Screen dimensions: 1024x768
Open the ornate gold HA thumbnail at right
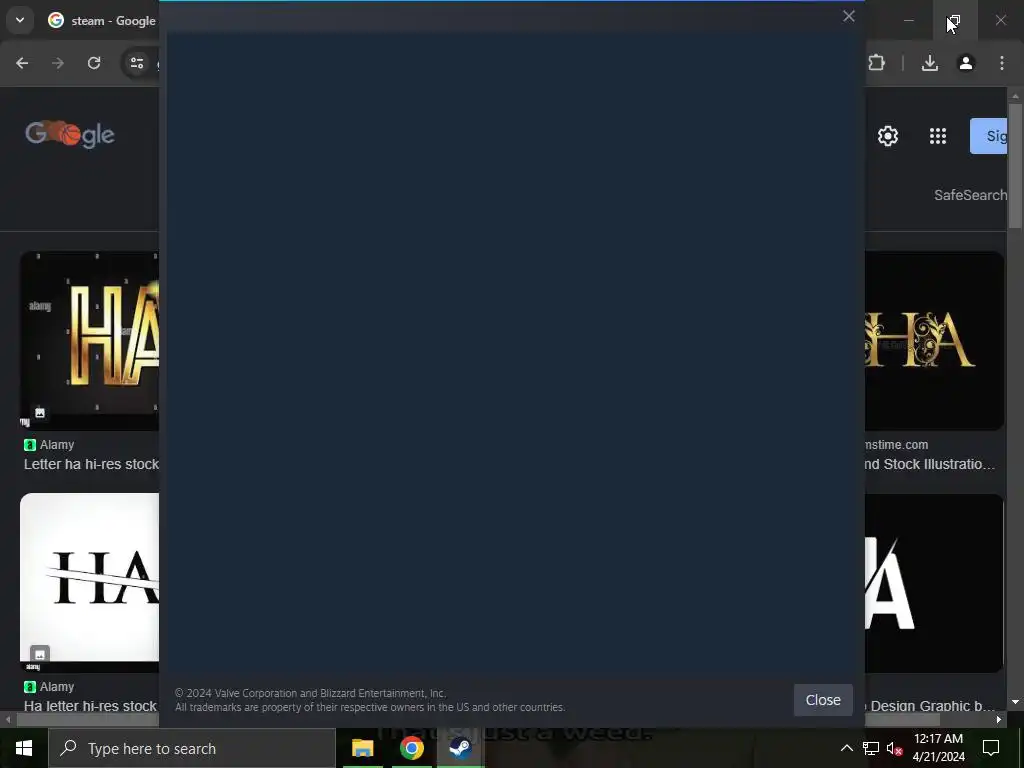935,341
